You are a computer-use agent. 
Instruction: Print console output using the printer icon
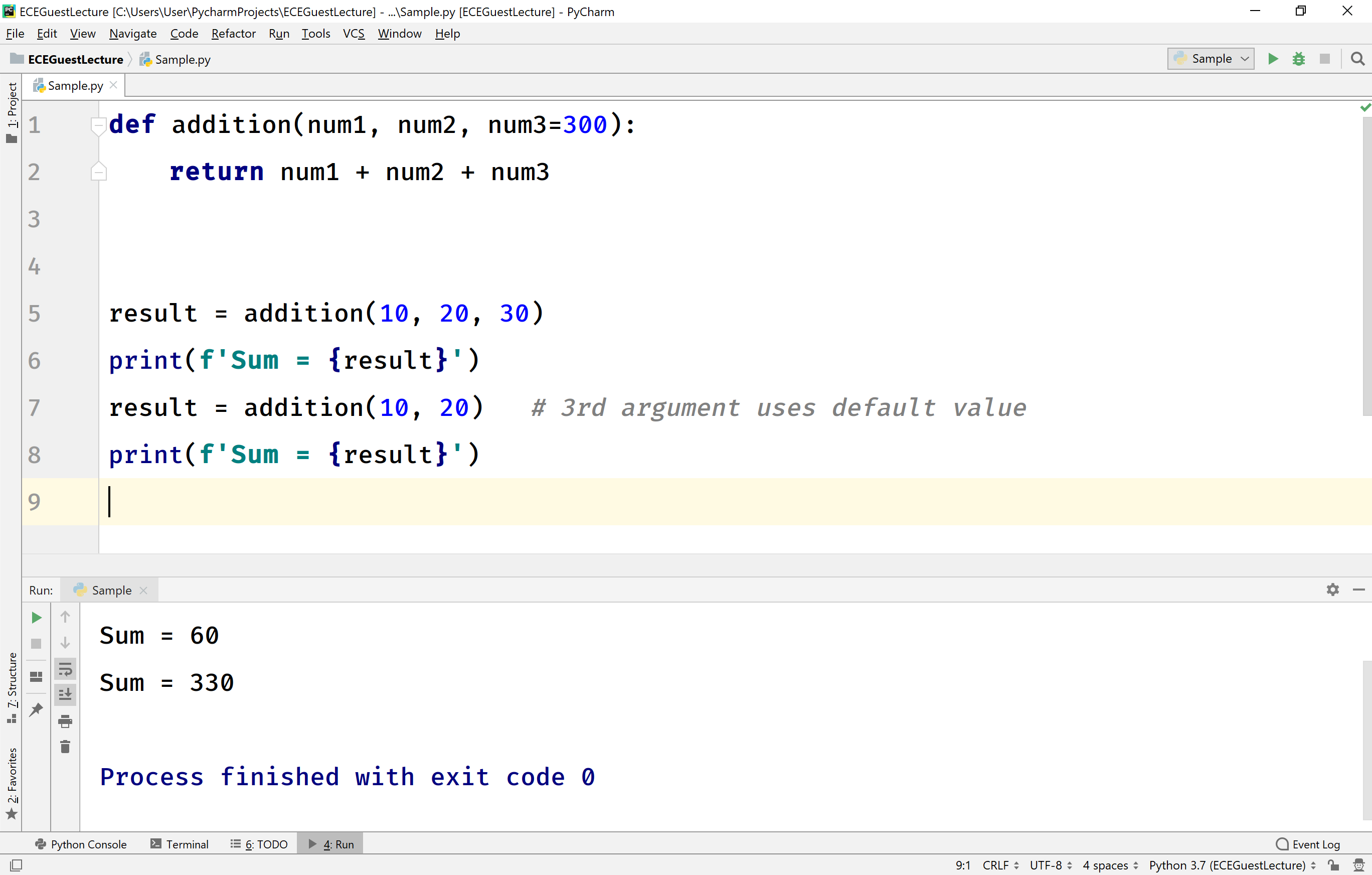tap(65, 720)
